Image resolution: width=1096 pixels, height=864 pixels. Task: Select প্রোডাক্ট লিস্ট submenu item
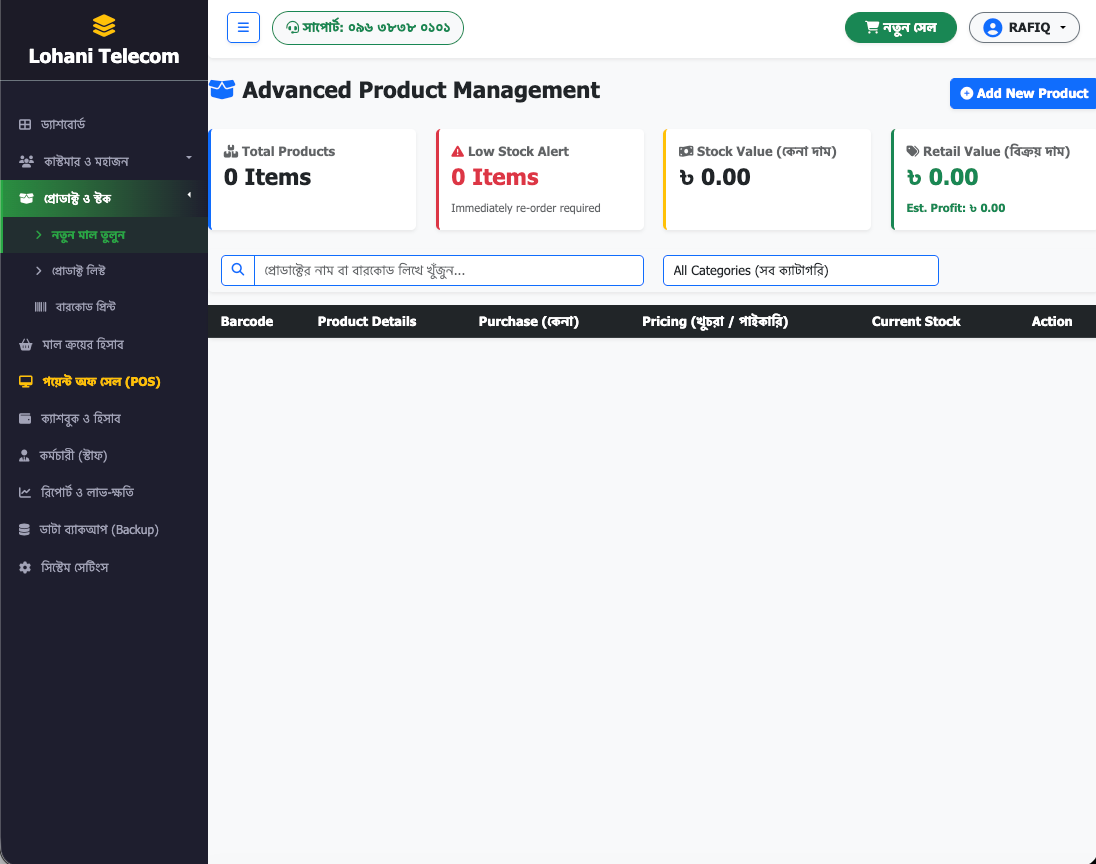(103, 271)
